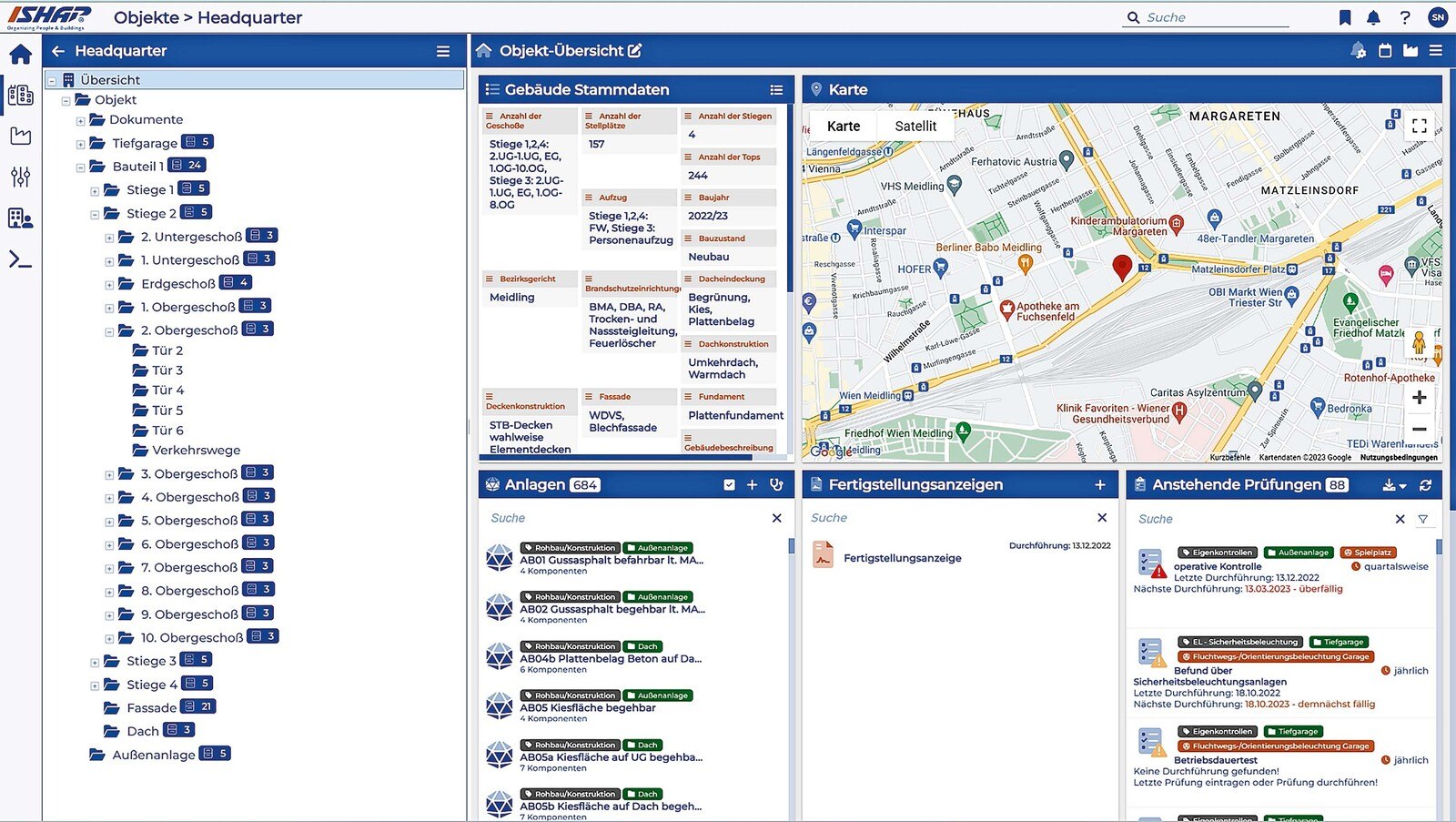Clear the Fertigstellungsanzeigen search with X
The height and width of the screenshot is (822, 1456).
coord(1102,518)
